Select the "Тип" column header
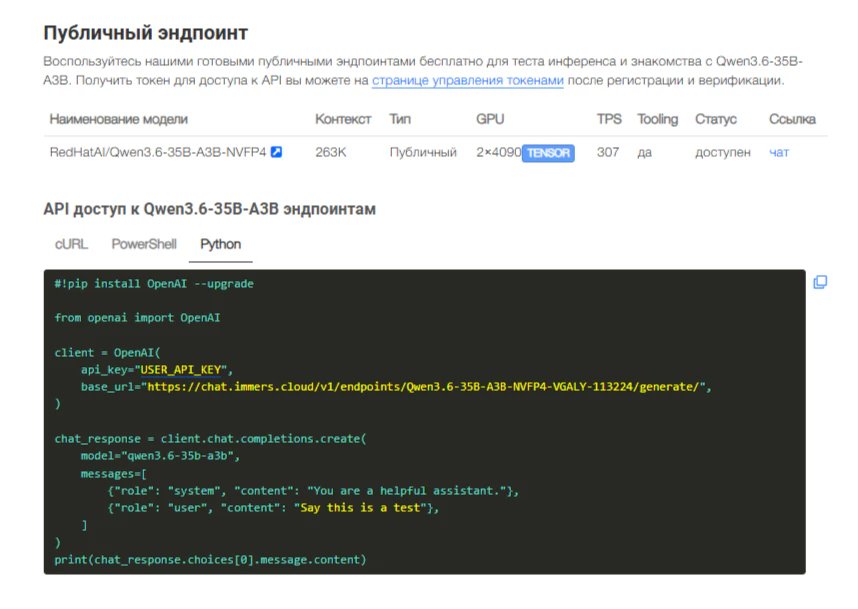Screen dimensions: 858x609 (400, 119)
